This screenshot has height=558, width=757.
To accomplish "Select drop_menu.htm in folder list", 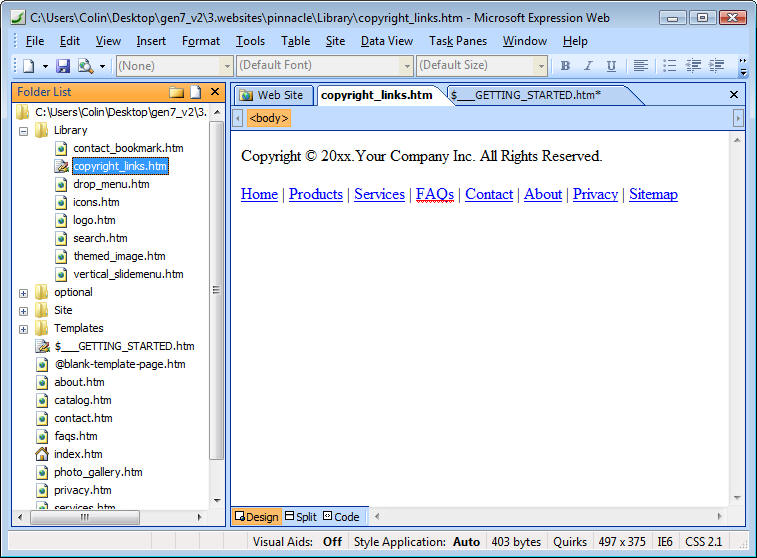I will [111, 184].
